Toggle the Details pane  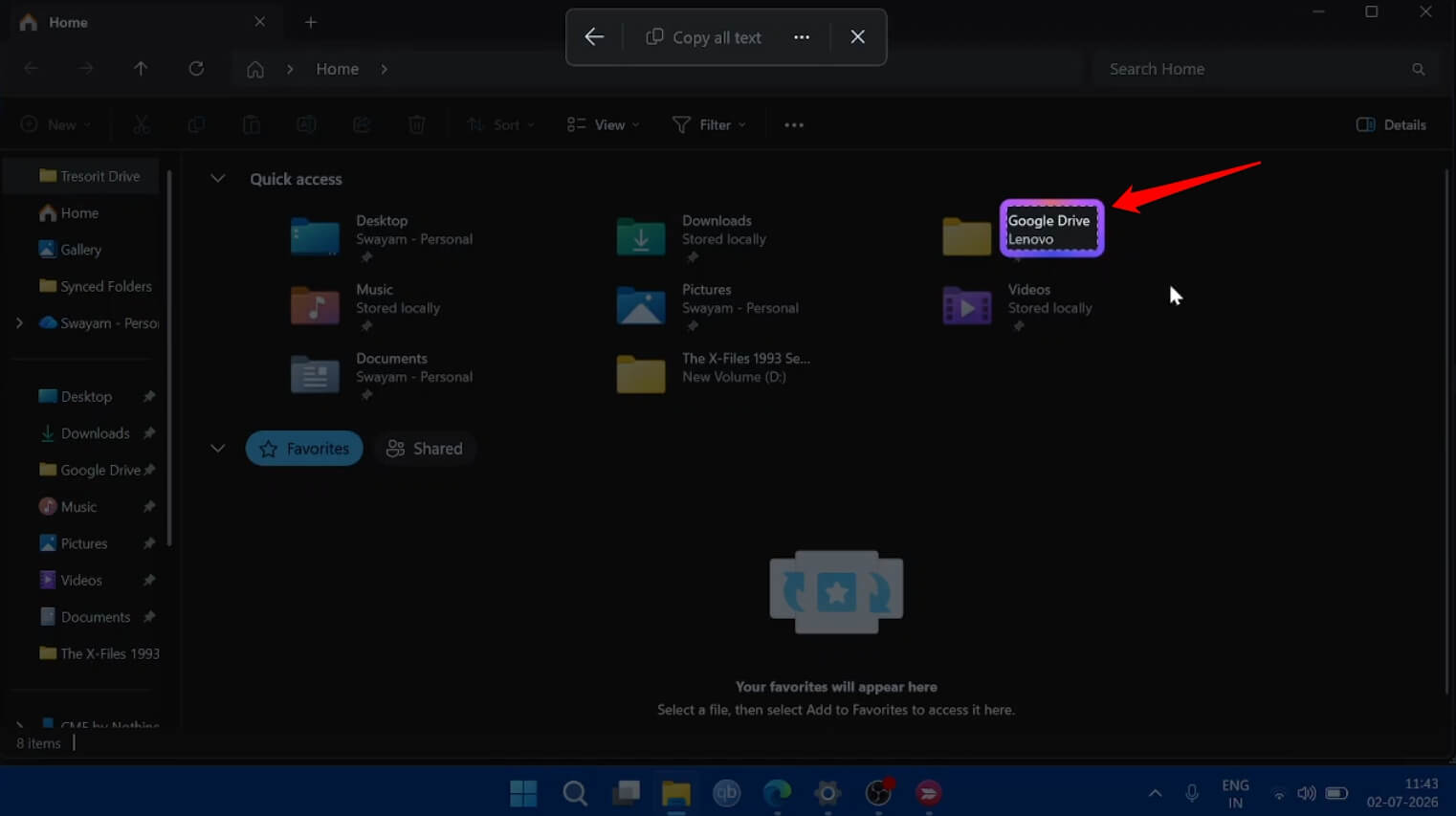point(1391,124)
